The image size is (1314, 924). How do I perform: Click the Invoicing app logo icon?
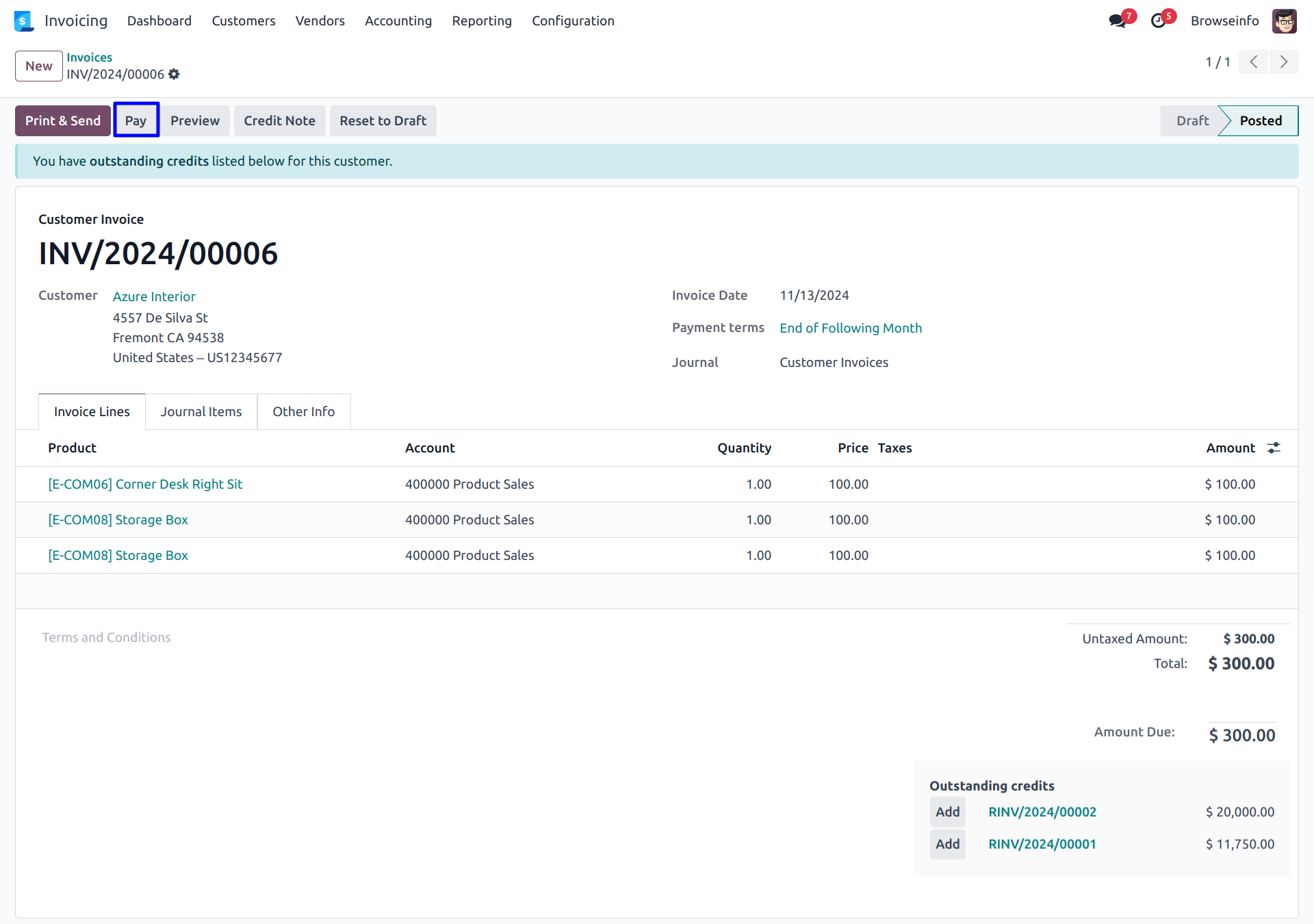[x=23, y=21]
